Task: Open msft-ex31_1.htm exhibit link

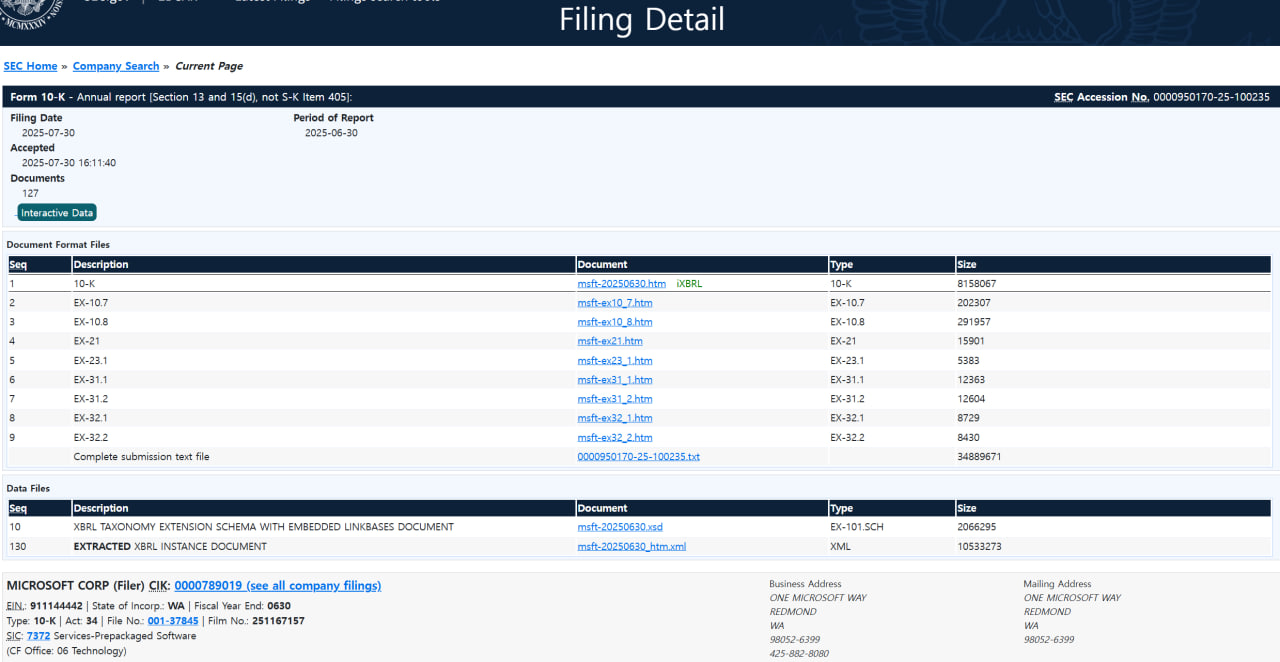Action: point(615,380)
